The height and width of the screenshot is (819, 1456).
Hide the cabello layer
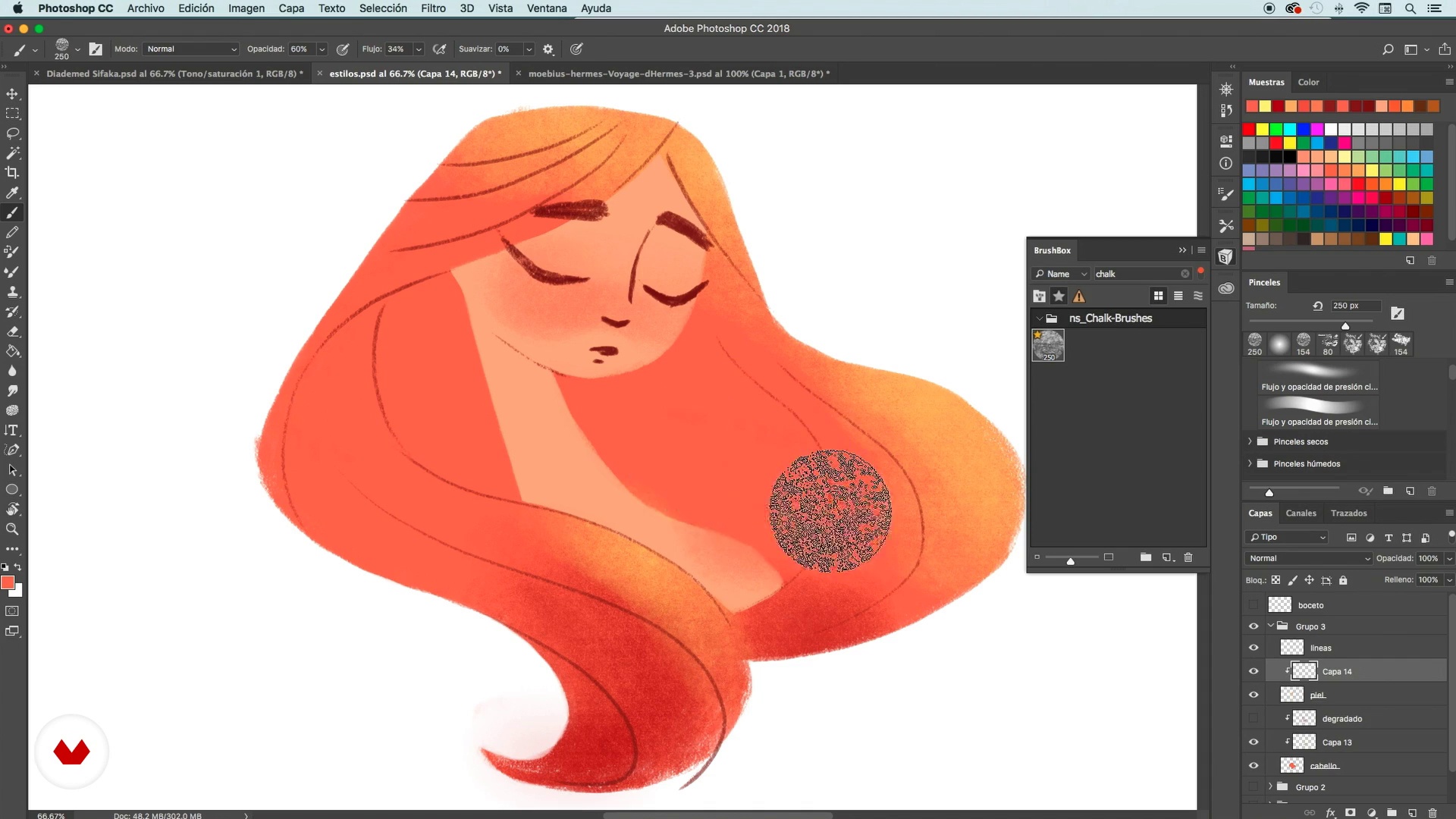[x=1254, y=765]
